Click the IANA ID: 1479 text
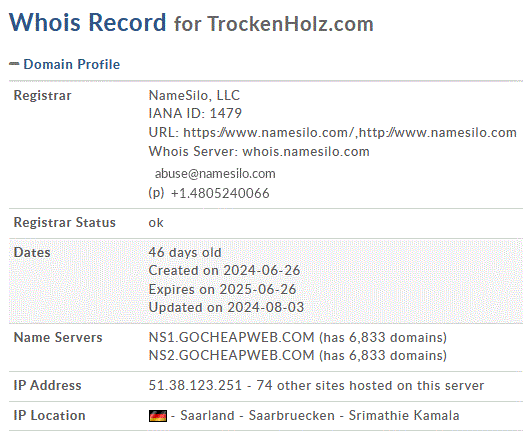Image resolution: width=524 pixels, height=440 pixels. [x=195, y=113]
